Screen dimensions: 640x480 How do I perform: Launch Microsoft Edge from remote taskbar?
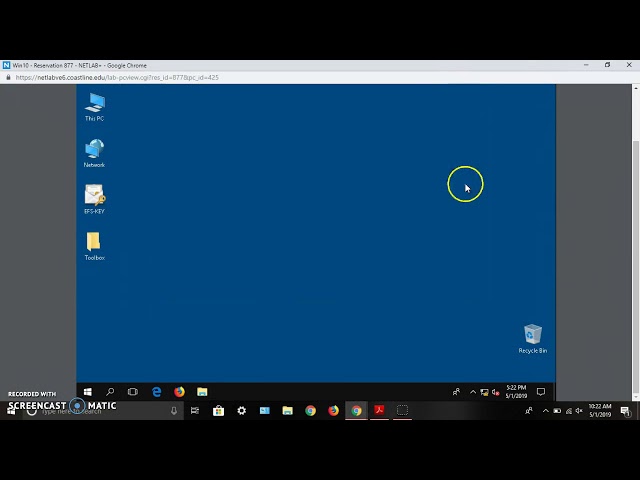tap(156, 392)
